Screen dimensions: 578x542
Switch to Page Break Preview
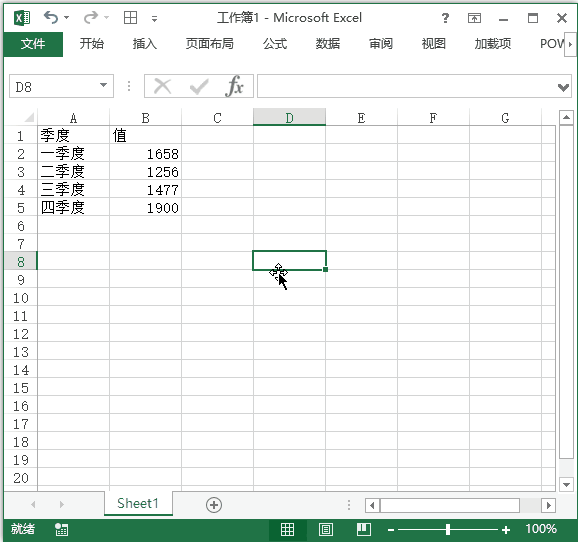pyautogui.click(x=364, y=529)
